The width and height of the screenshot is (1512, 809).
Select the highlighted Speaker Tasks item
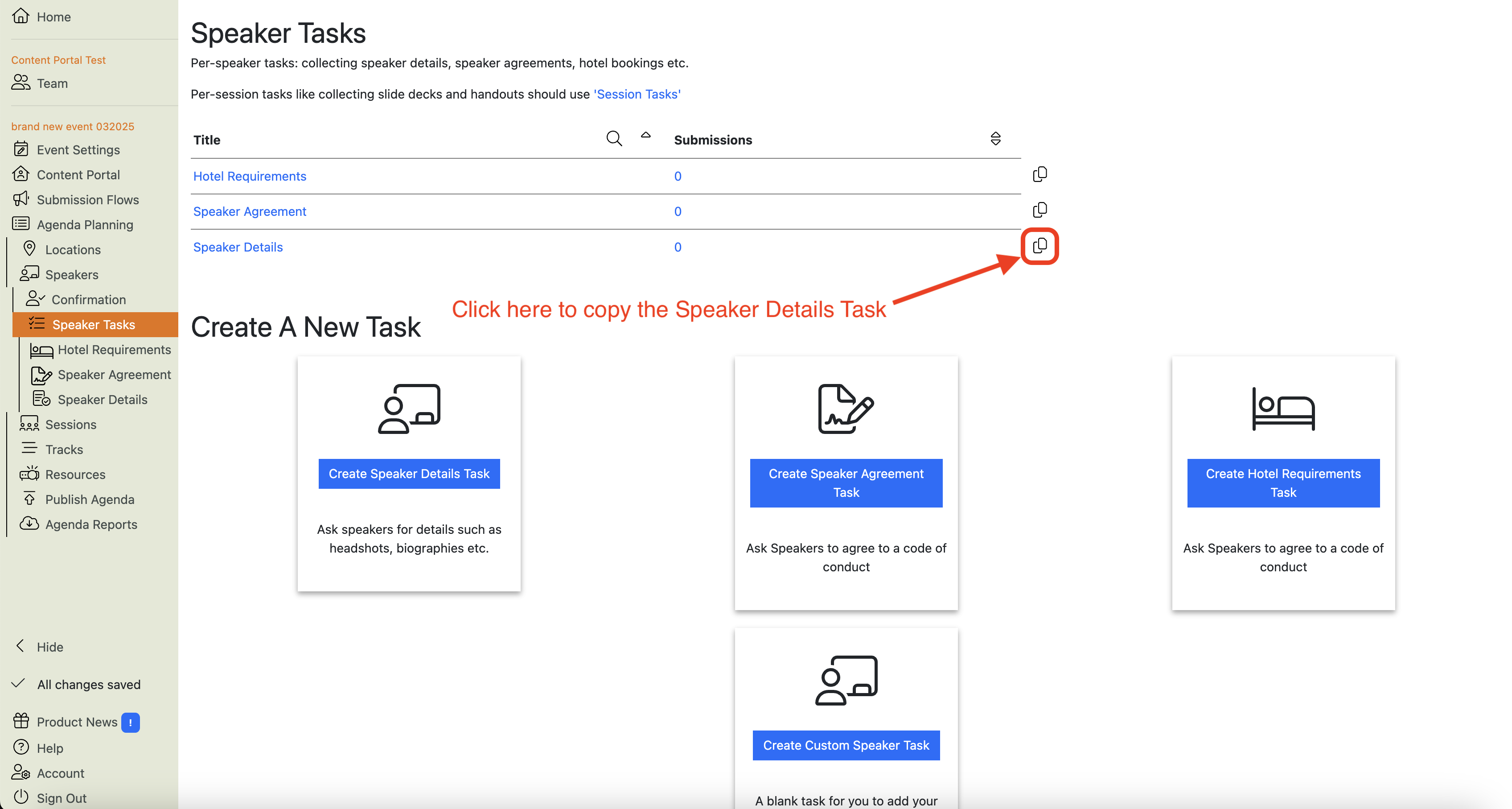(x=95, y=325)
